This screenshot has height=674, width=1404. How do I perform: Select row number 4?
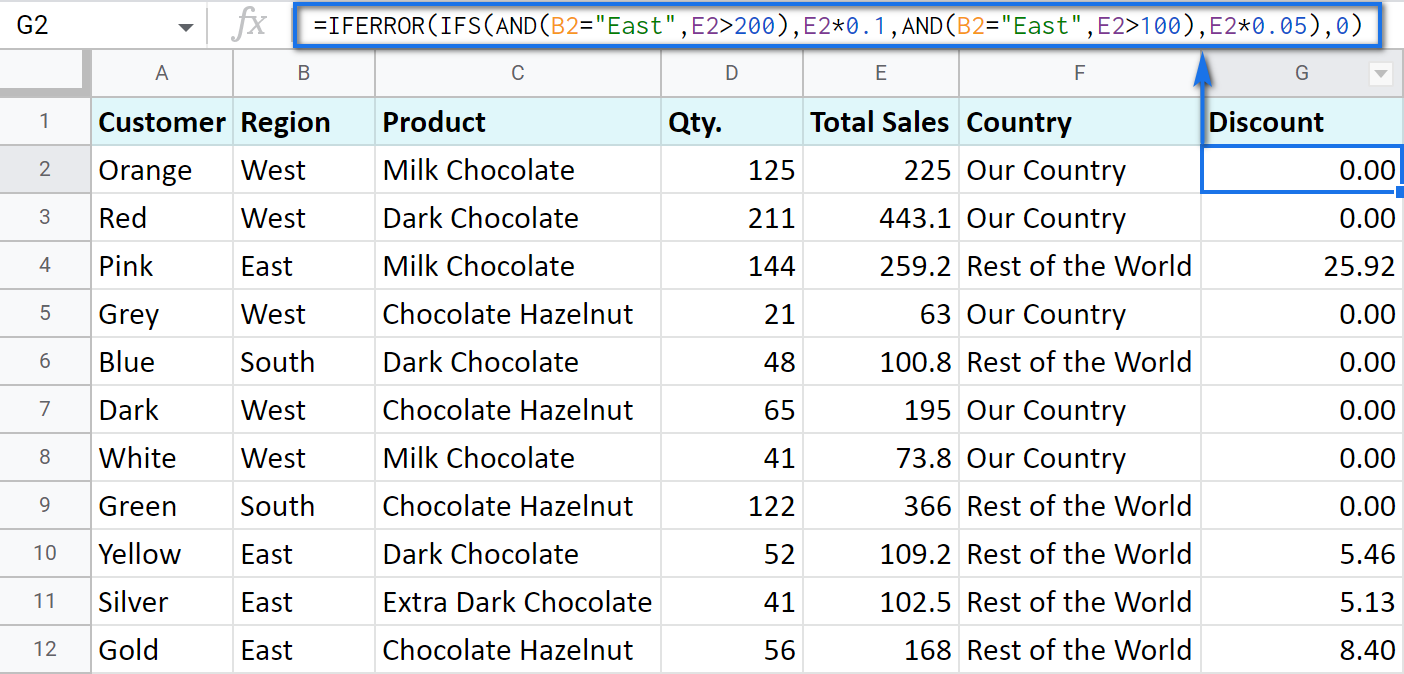[45, 265]
